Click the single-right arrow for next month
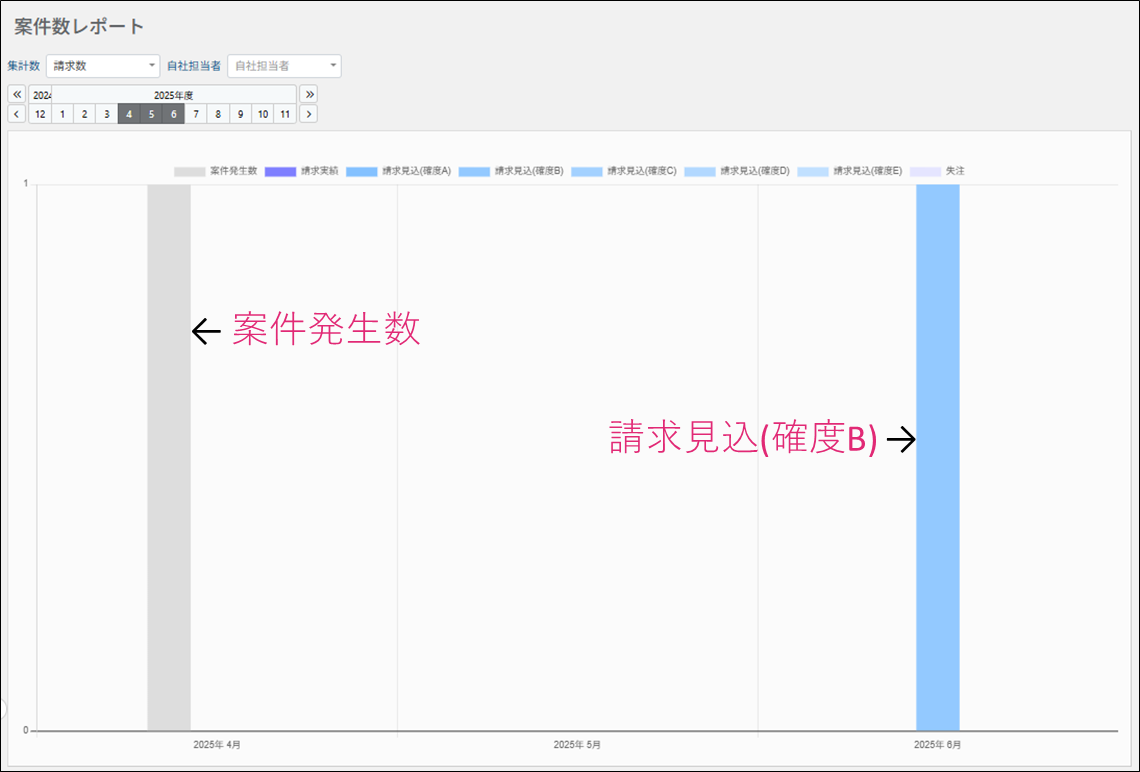Viewport: 1140px width, 772px height. [309, 114]
